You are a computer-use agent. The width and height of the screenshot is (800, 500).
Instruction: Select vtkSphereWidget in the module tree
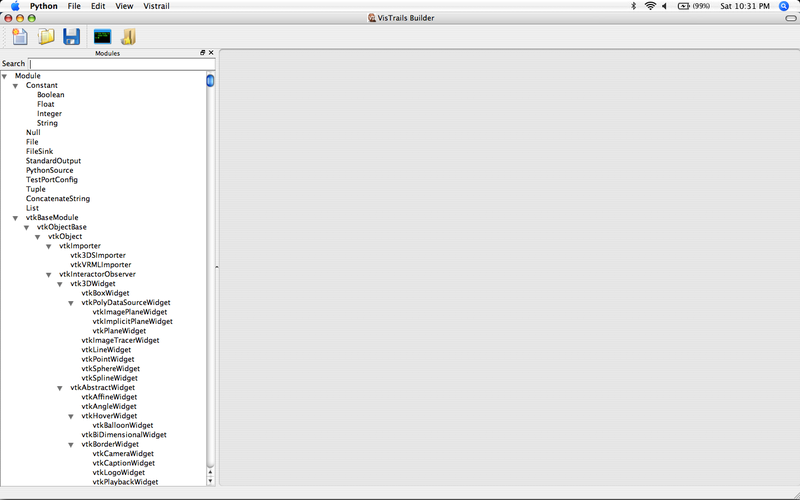[110, 369]
